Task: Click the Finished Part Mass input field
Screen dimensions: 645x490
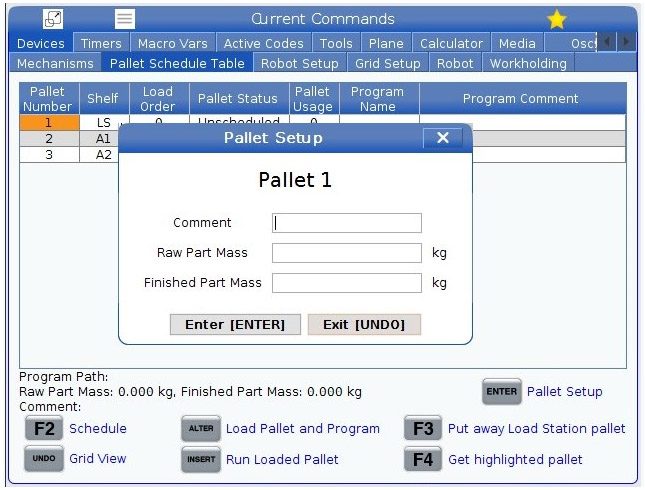Action: [x=346, y=283]
